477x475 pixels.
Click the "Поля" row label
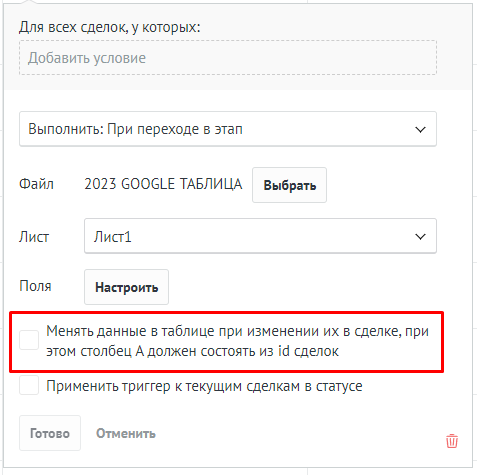[35, 286]
